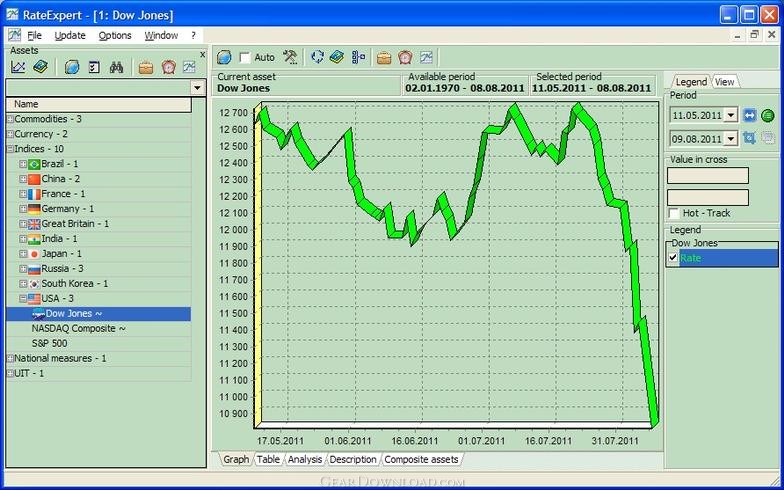The height and width of the screenshot is (490, 784).
Task: Open the File menu
Action: (34, 36)
